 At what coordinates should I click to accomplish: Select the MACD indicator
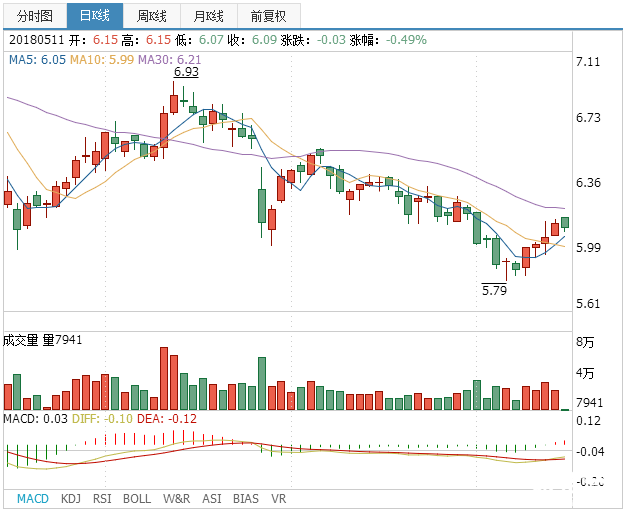click(x=33, y=499)
